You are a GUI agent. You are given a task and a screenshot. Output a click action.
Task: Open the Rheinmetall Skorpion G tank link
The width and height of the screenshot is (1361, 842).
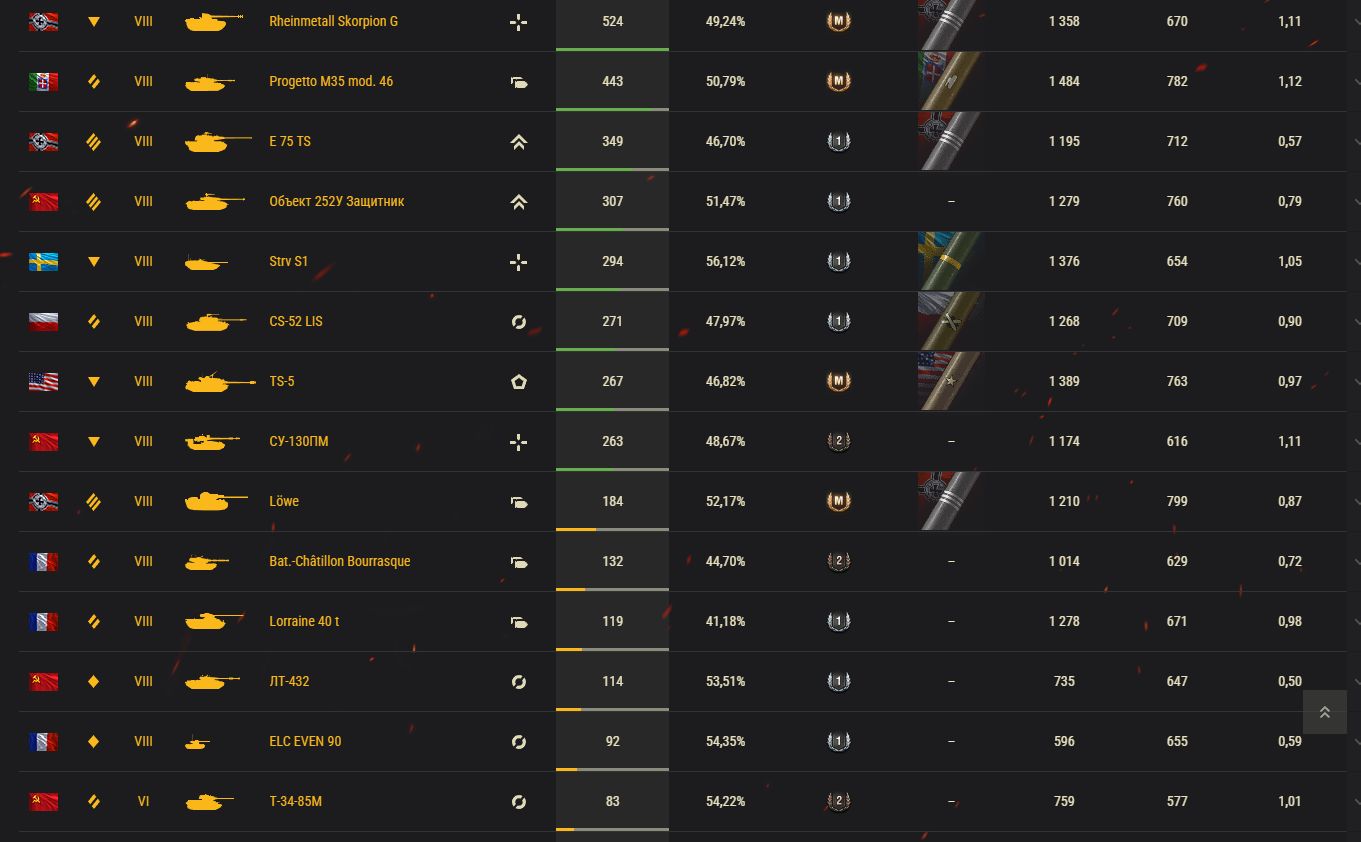pyautogui.click(x=333, y=21)
